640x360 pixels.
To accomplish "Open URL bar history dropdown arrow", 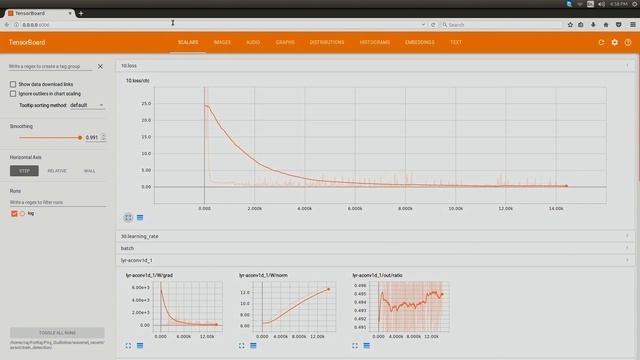I will (423, 25).
